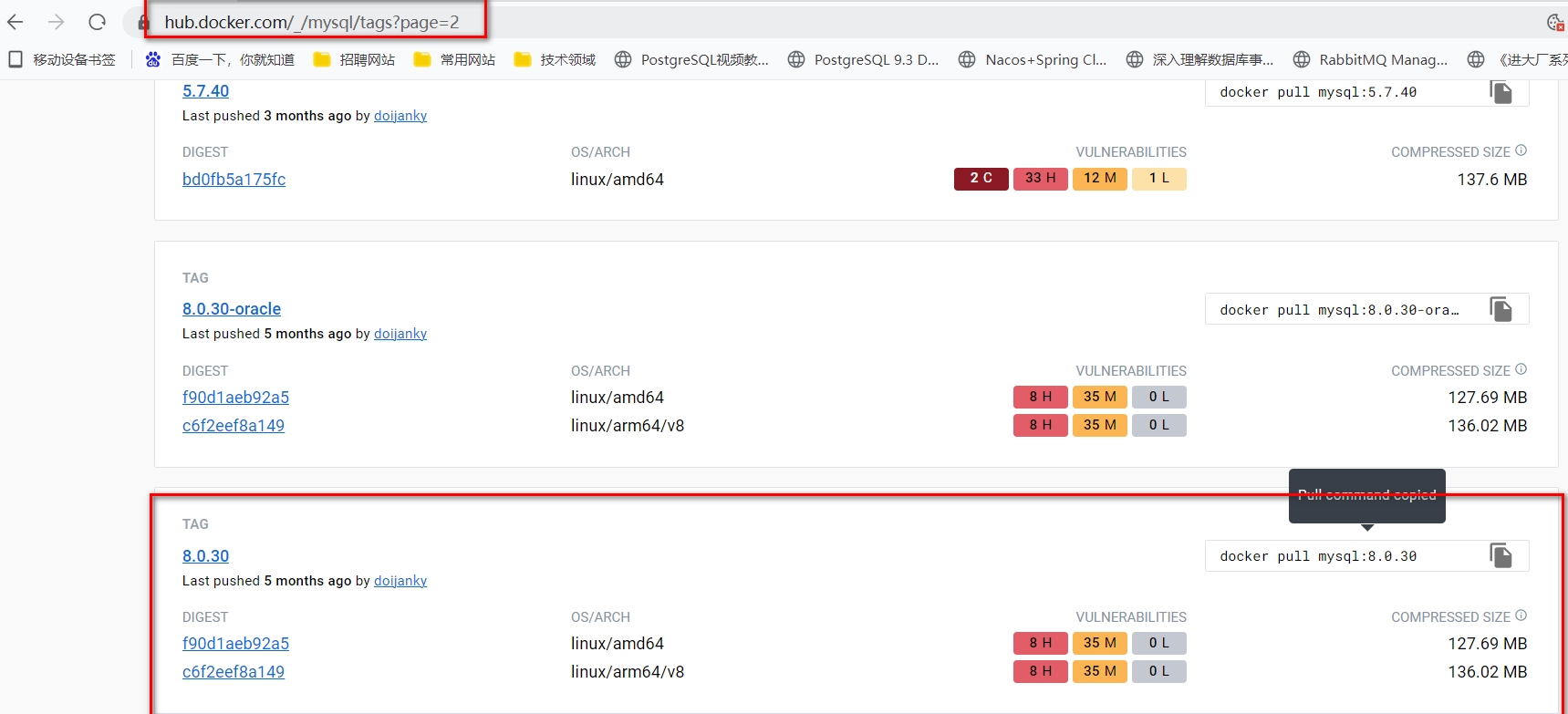Click the 127.69 MB size under 8.0.30-oracle

pyautogui.click(x=1488, y=398)
